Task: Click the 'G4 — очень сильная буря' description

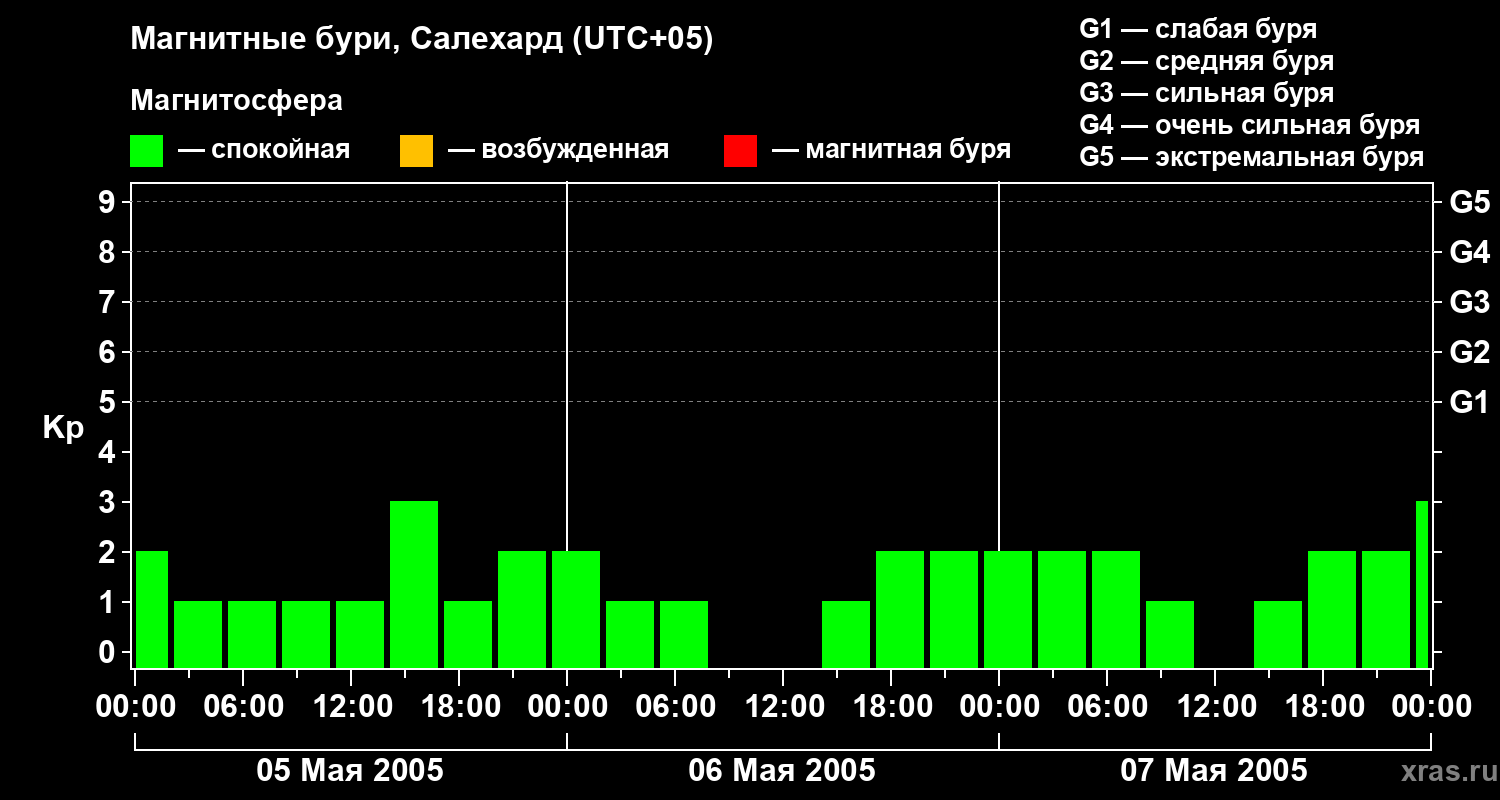Action: coord(1249,125)
